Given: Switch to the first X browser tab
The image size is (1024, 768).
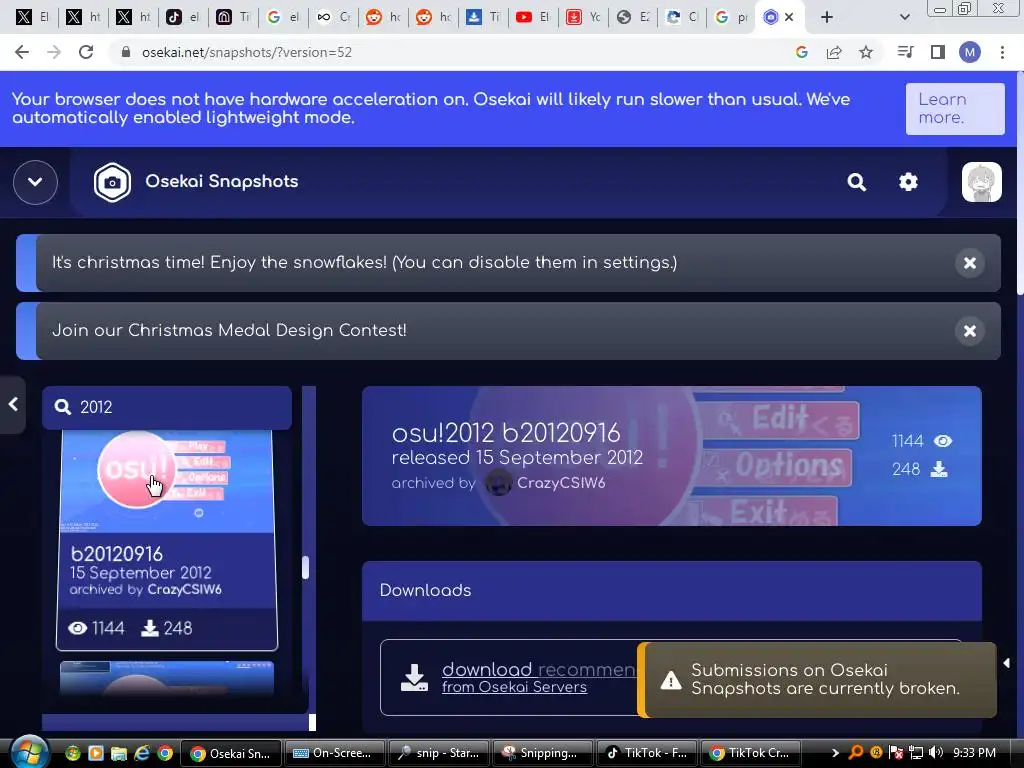Looking at the screenshot, I should [x=32, y=17].
